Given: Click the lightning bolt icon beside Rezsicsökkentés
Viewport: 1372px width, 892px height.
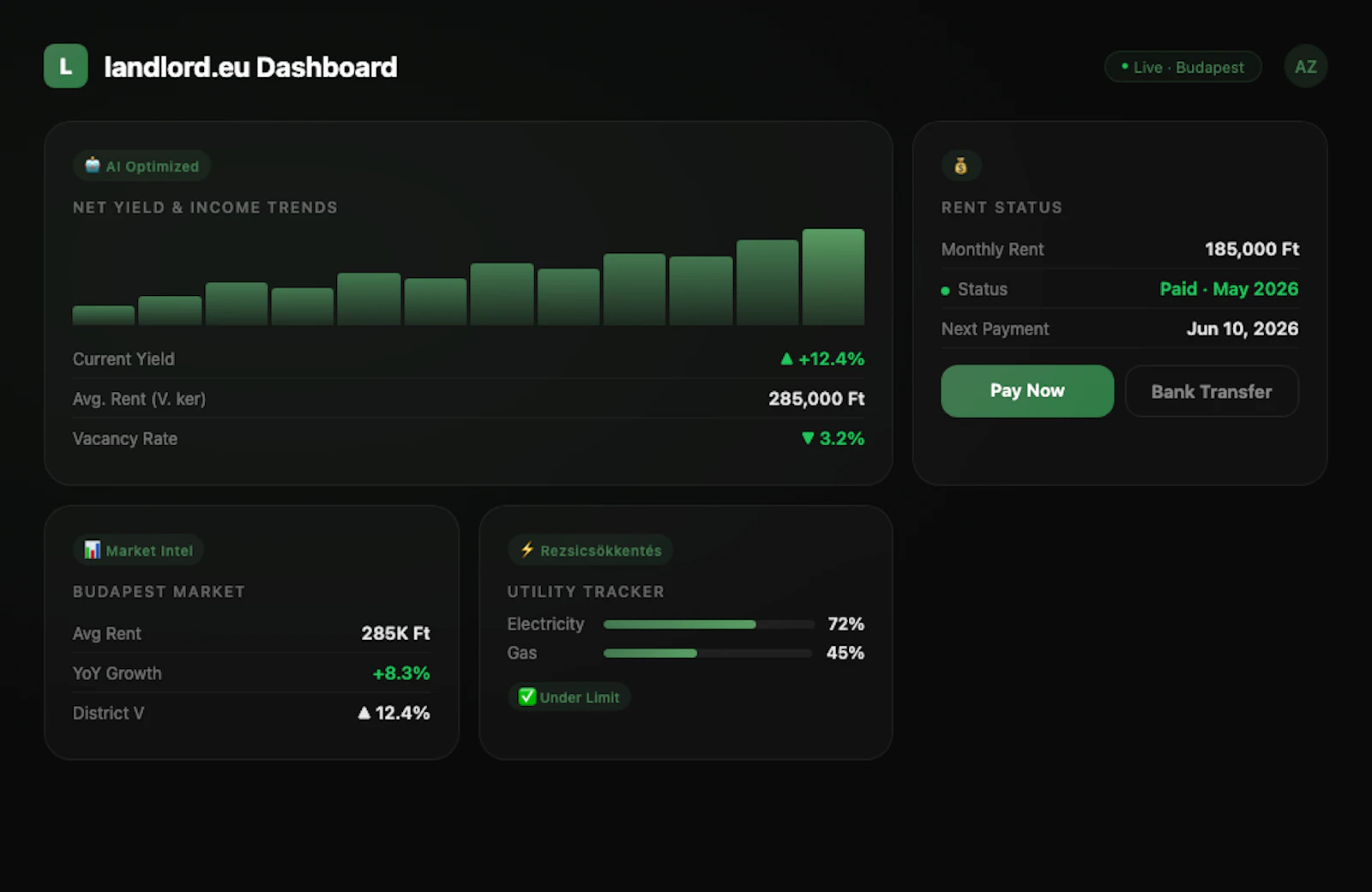Looking at the screenshot, I should (x=527, y=550).
